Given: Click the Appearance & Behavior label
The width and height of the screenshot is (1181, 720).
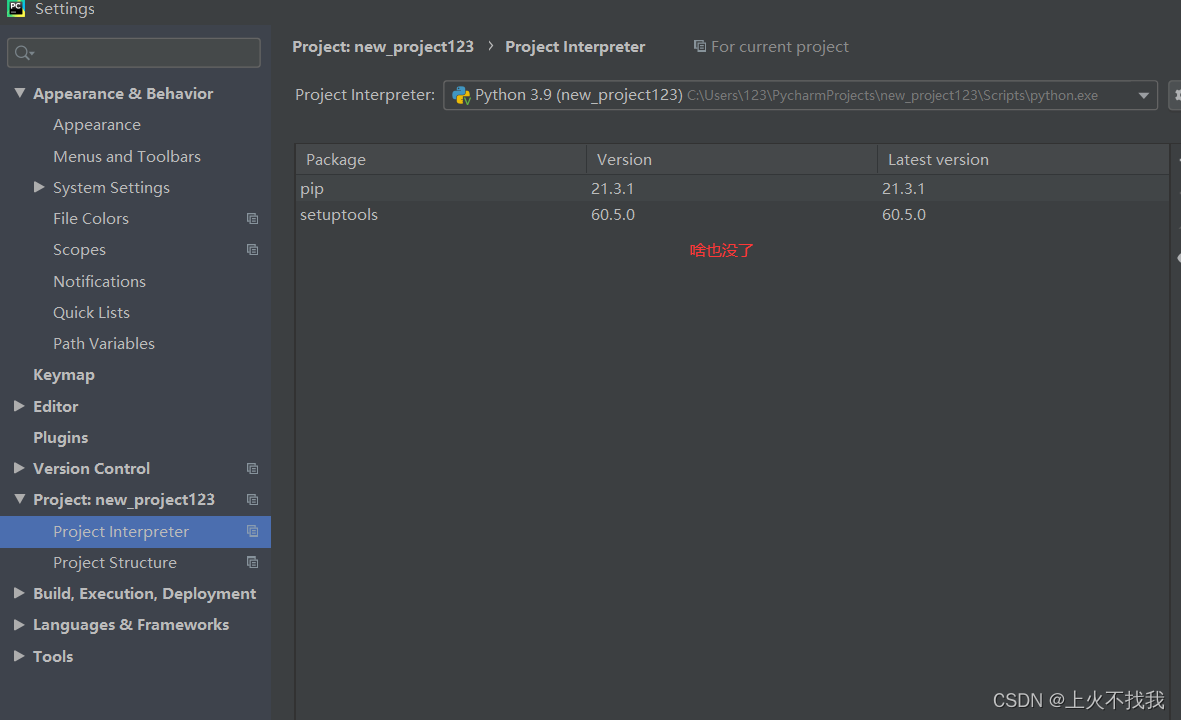Looking at the screenshot, I should tap(123, 93).
